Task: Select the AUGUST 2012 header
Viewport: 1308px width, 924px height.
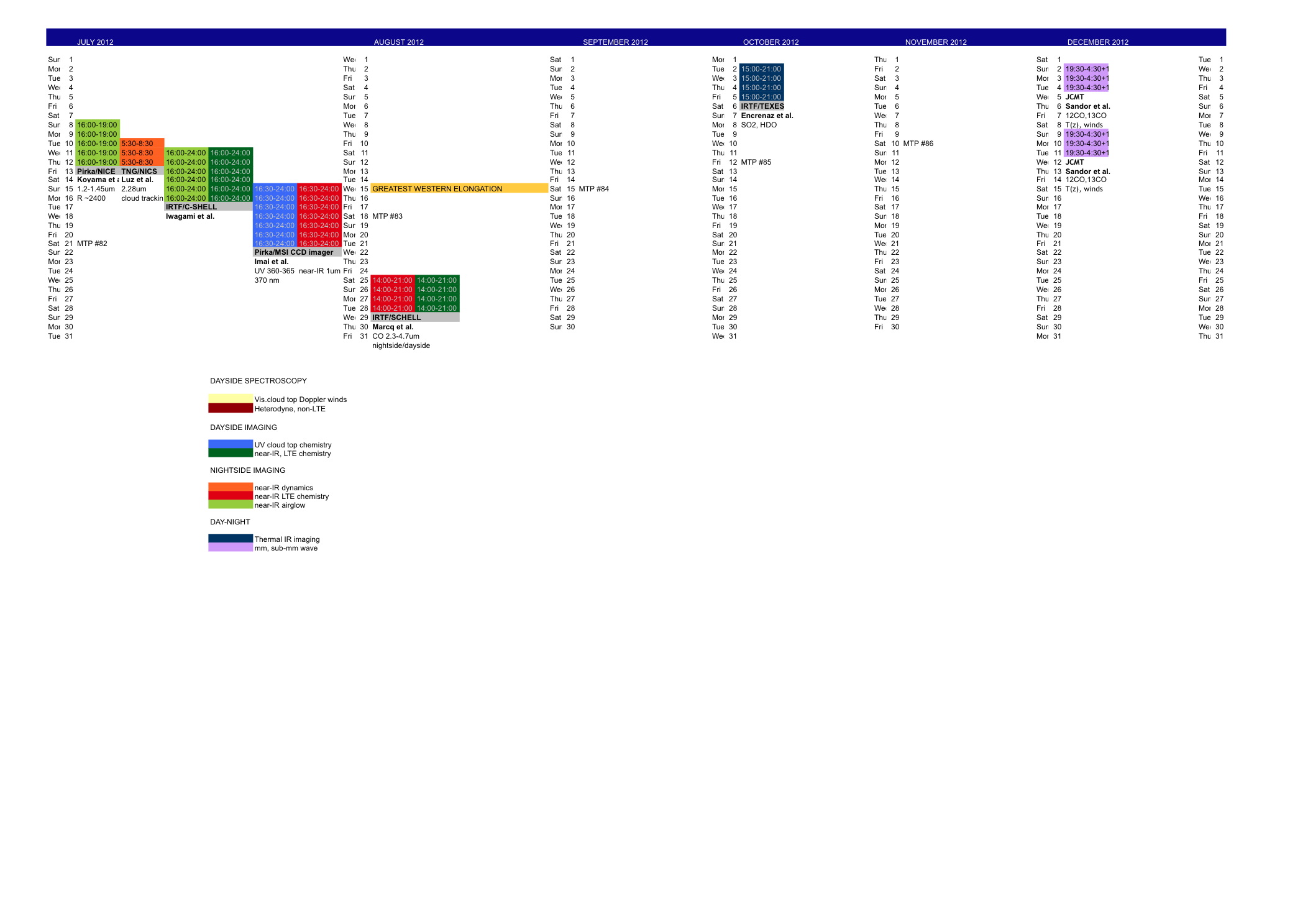Action: 398,42
